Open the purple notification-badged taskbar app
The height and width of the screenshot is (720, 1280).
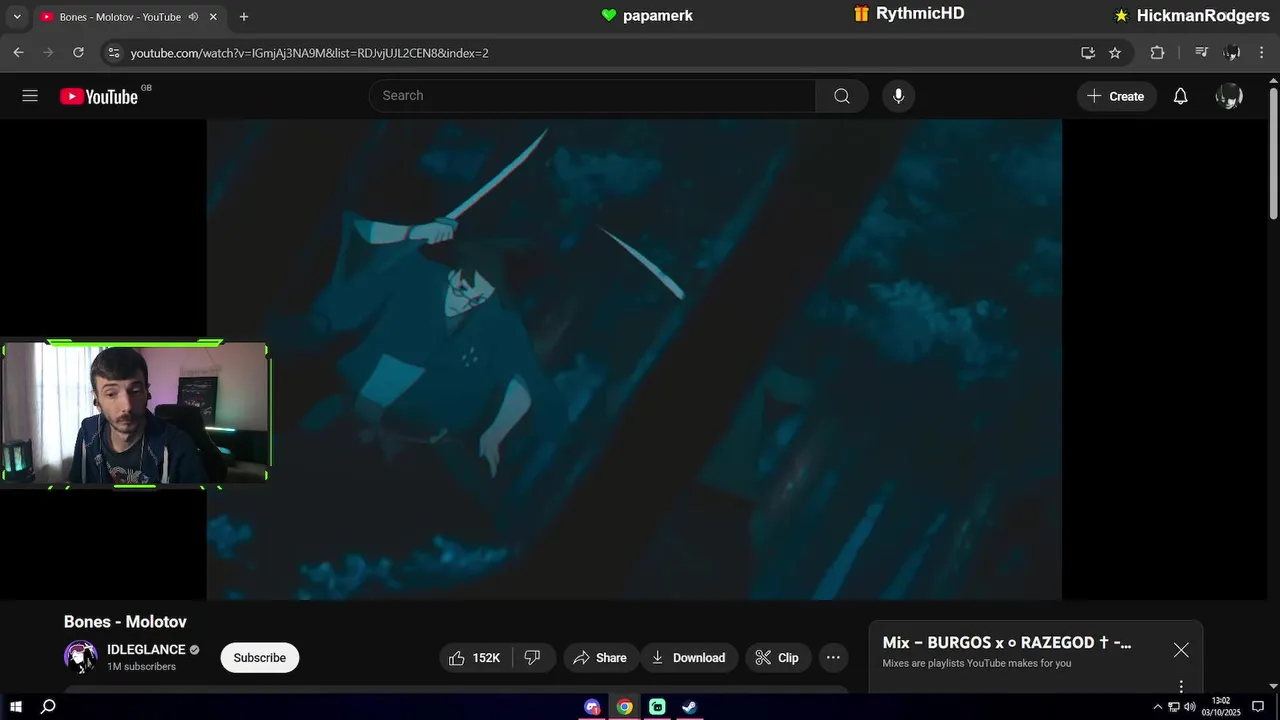(x=592, y=707)
